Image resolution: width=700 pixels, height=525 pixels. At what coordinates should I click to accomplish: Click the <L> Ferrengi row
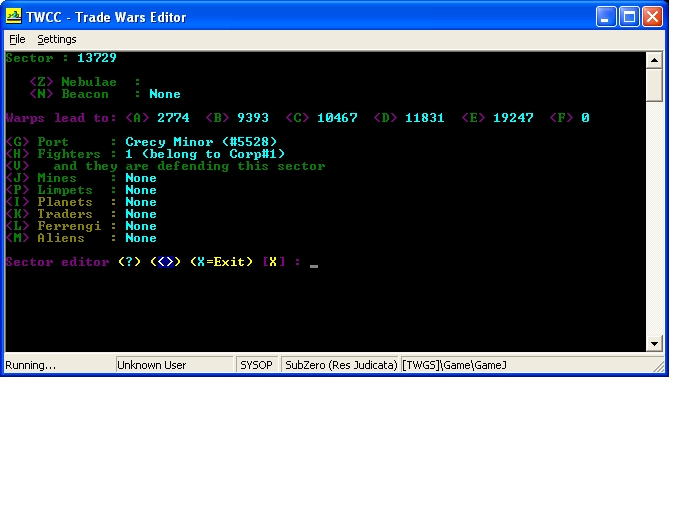[81, 226]
